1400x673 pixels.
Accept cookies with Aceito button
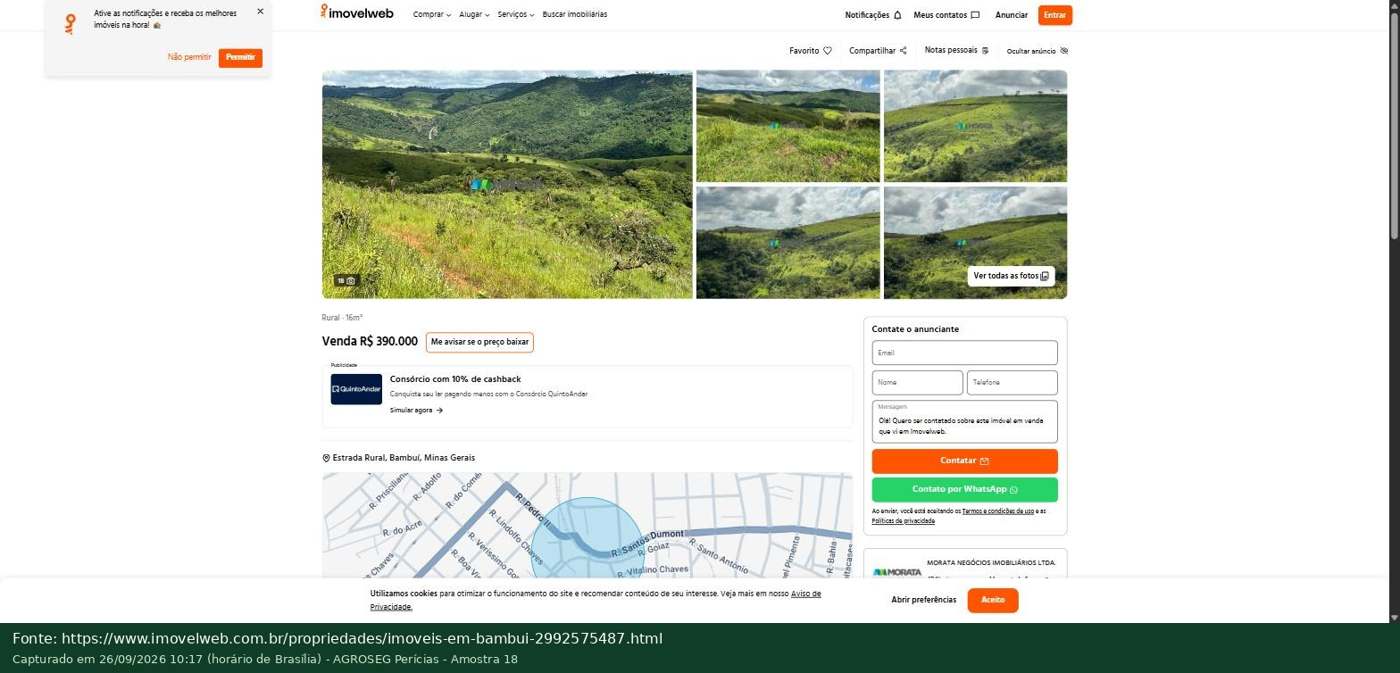click(993, 600)
